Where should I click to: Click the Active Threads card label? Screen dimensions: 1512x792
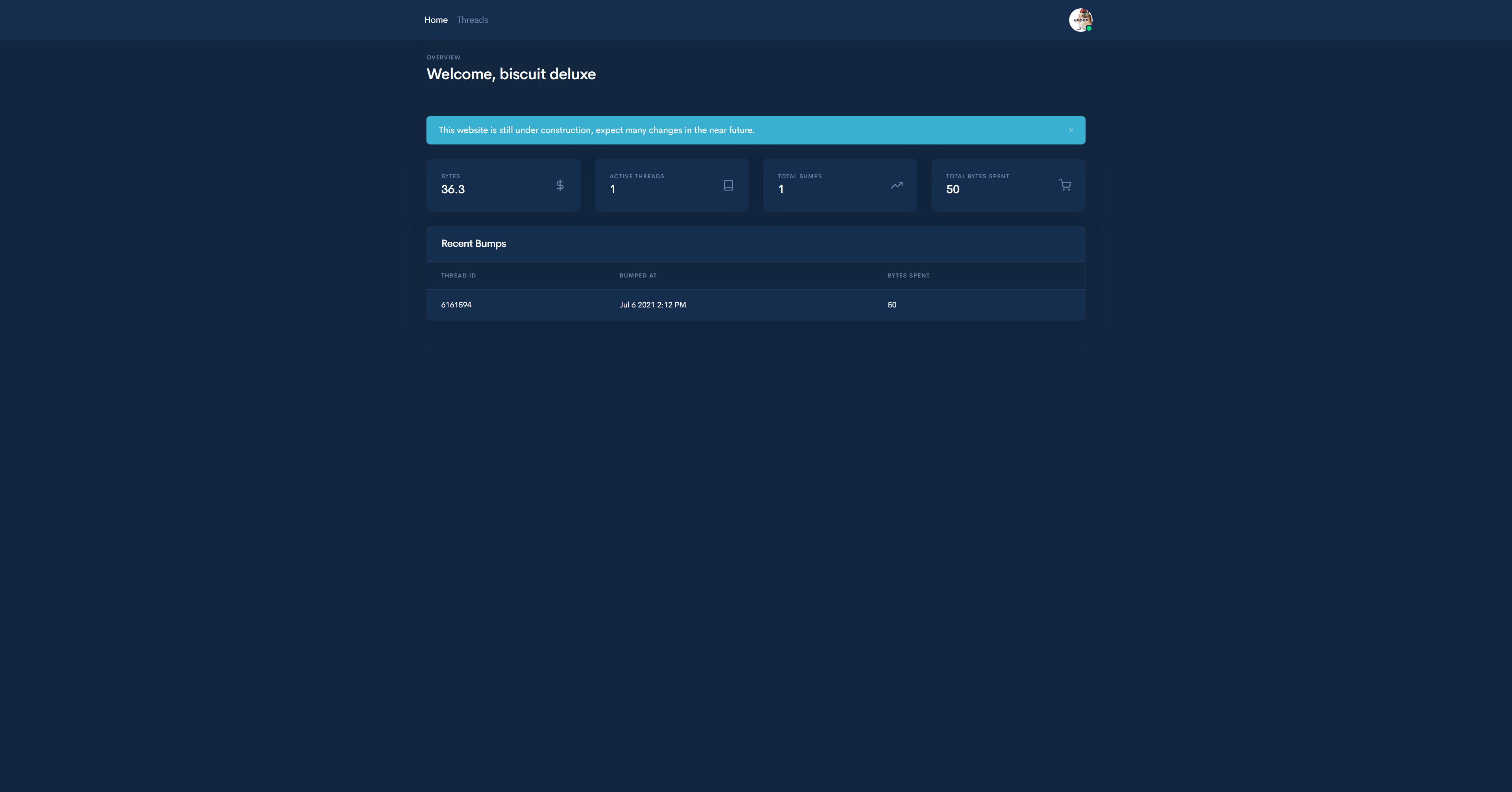coord(636,177)
